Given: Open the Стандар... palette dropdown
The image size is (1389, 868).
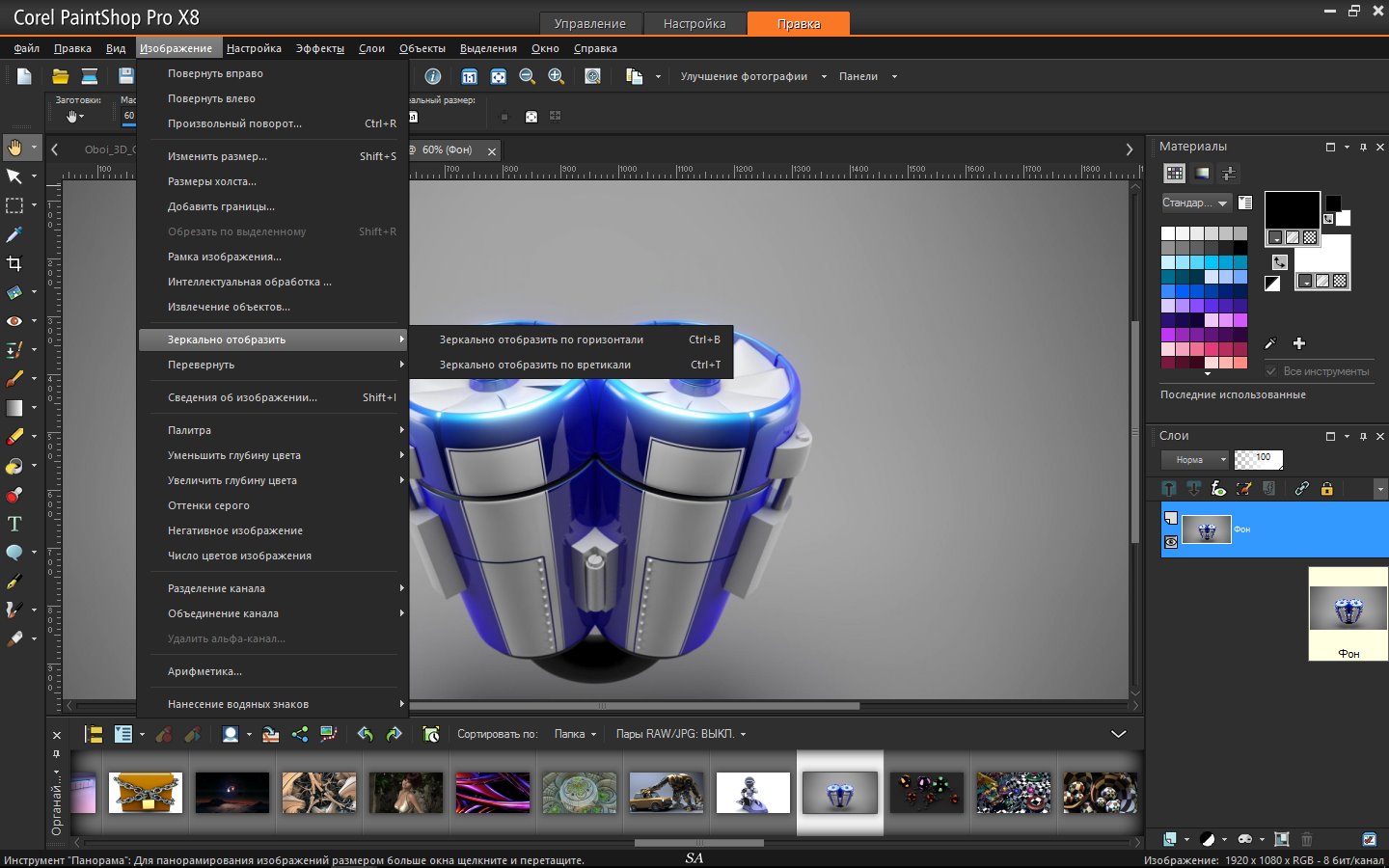Looking at the screenshot, I should (x=1196, y=203).
